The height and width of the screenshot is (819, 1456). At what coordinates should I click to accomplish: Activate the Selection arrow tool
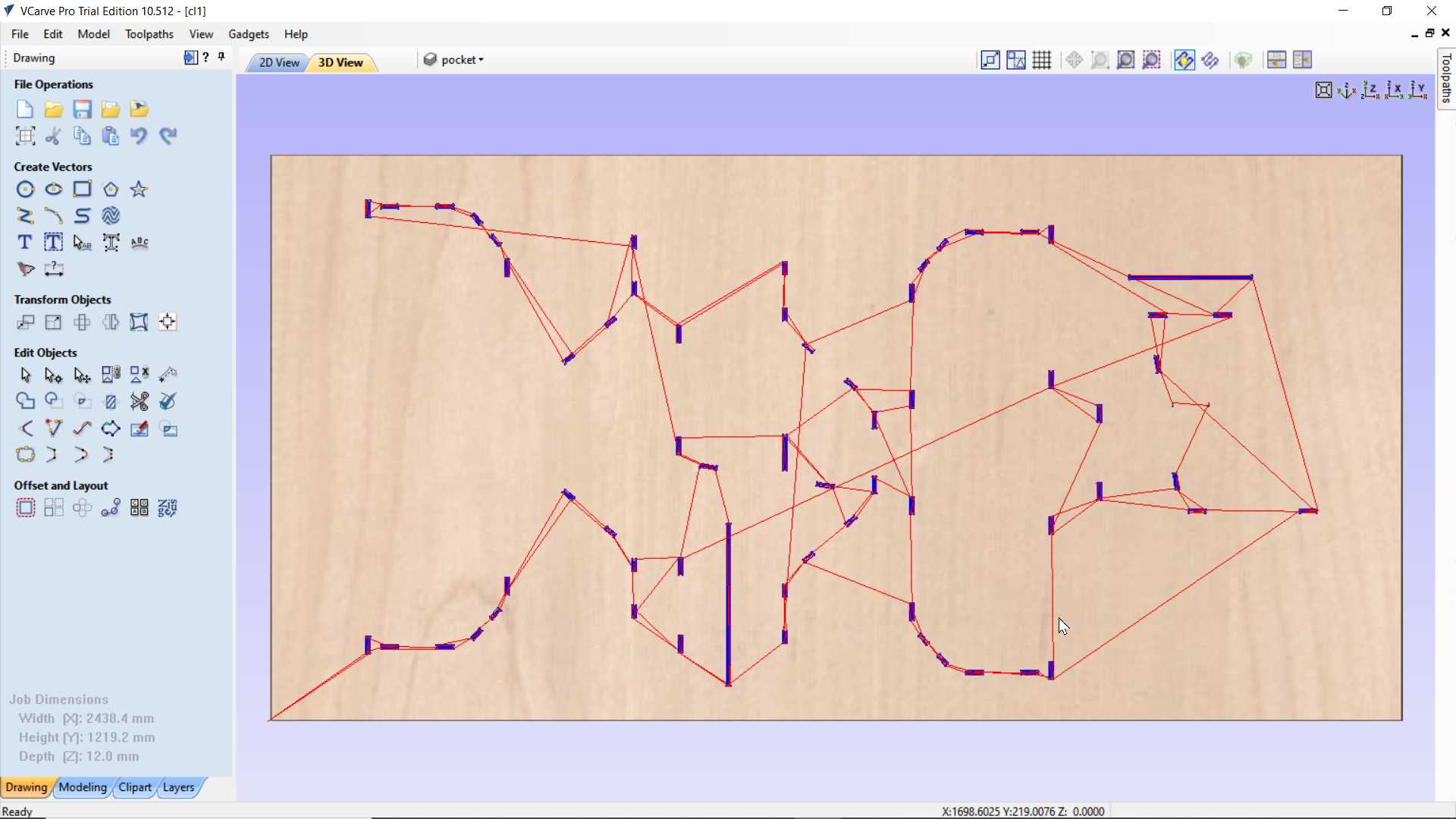(x=25, y=375)
